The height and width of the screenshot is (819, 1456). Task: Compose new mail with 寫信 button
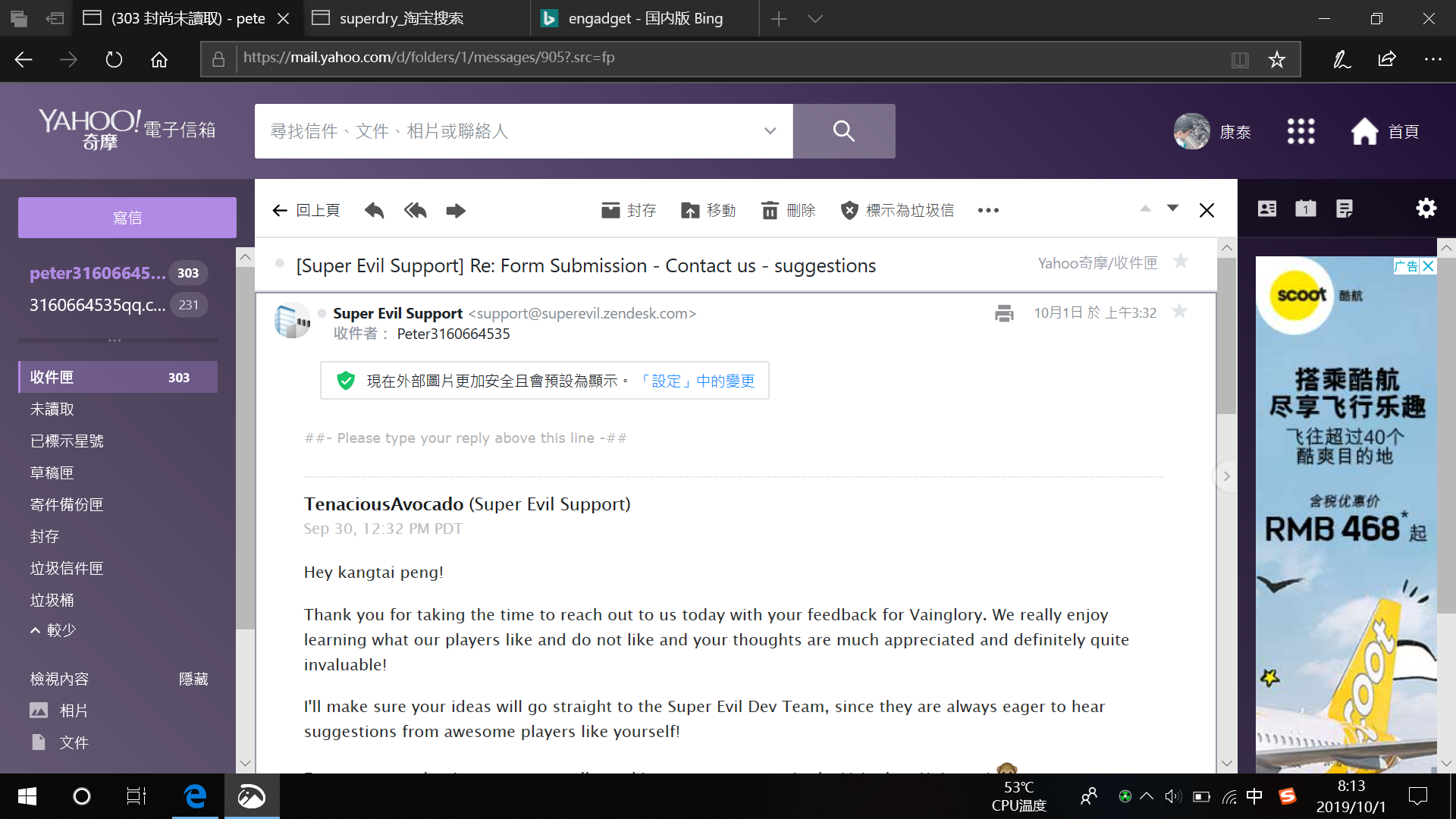127,218
